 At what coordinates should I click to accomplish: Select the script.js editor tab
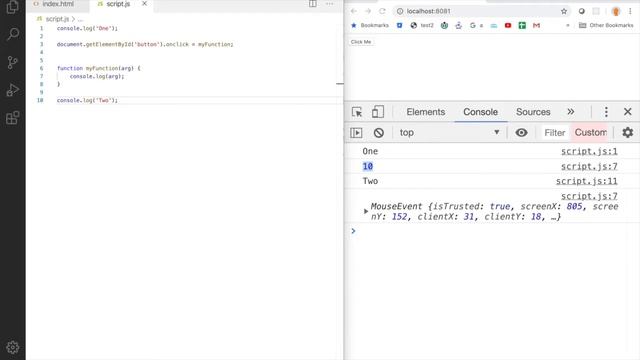118,4
